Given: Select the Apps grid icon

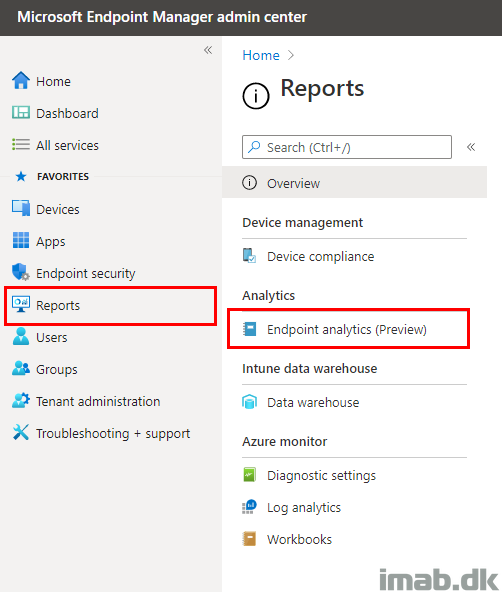Looking at the screenshot, I should tap(21, 240).
